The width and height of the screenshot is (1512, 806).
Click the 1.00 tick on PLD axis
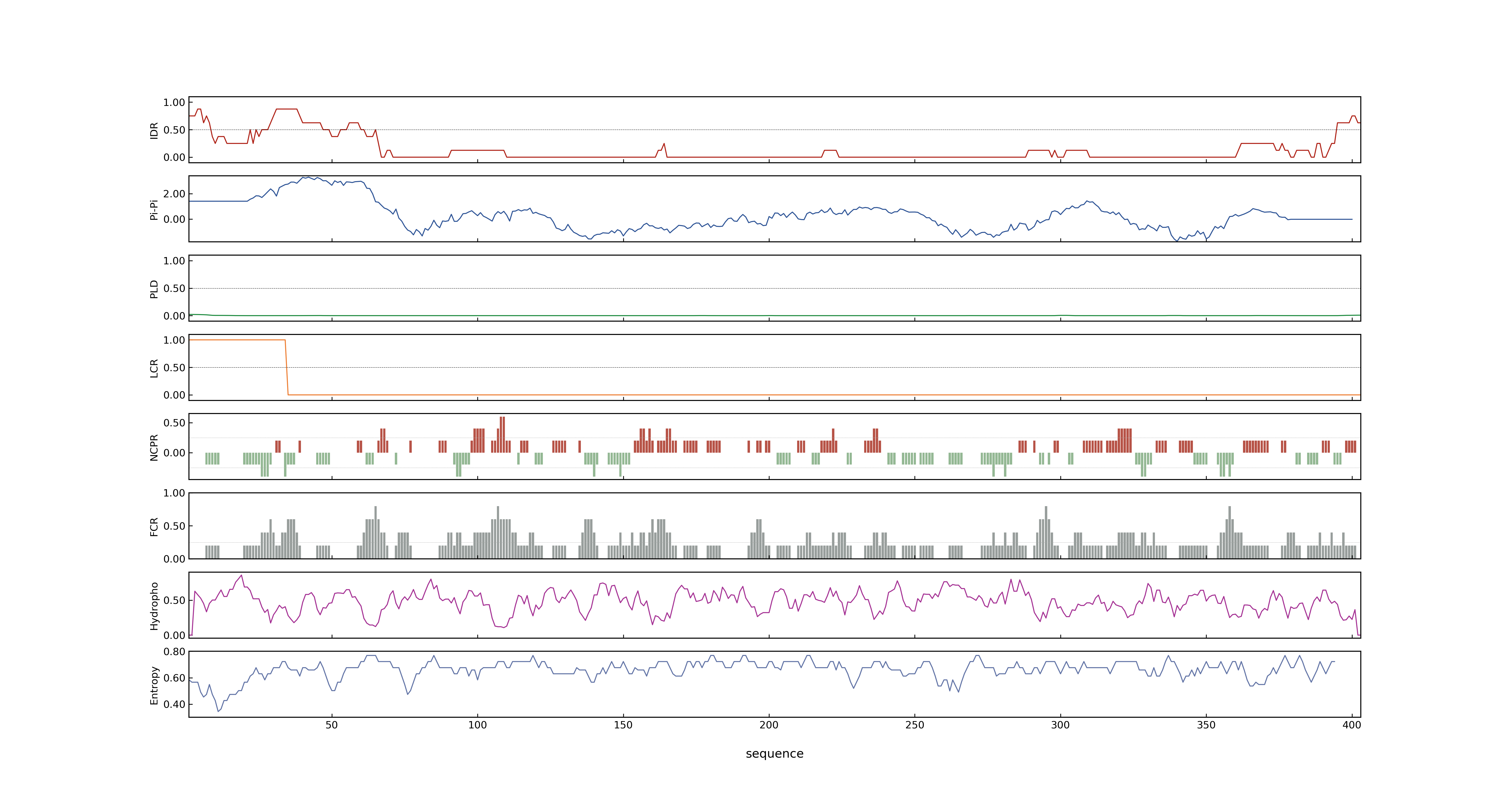click(174, 261)
